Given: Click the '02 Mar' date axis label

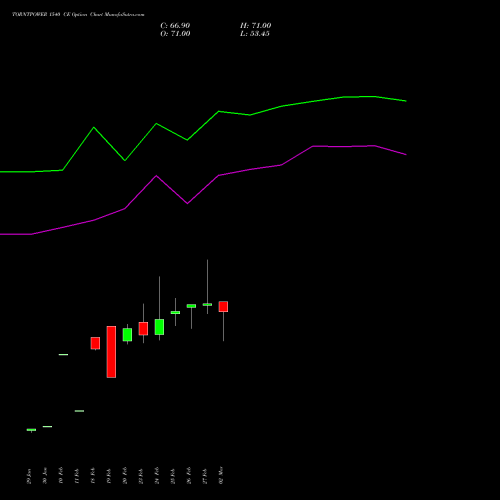Looking at the screenshot, I should pyautogui.click(x=221, y=475).
